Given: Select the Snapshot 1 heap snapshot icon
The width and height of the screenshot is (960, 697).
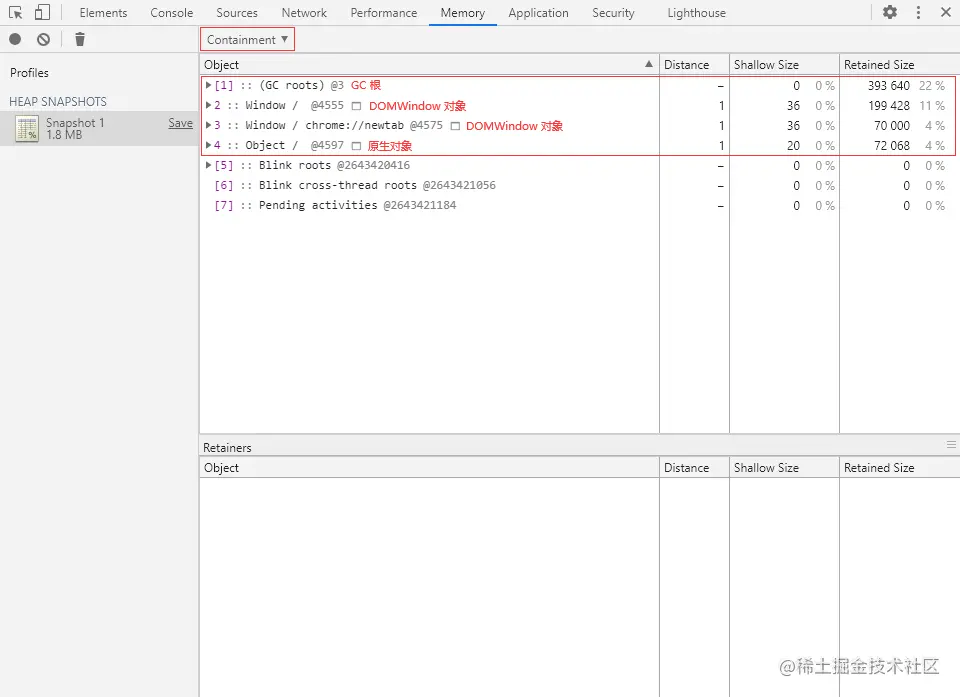Looking at the screenshot, I should point(27,129).
